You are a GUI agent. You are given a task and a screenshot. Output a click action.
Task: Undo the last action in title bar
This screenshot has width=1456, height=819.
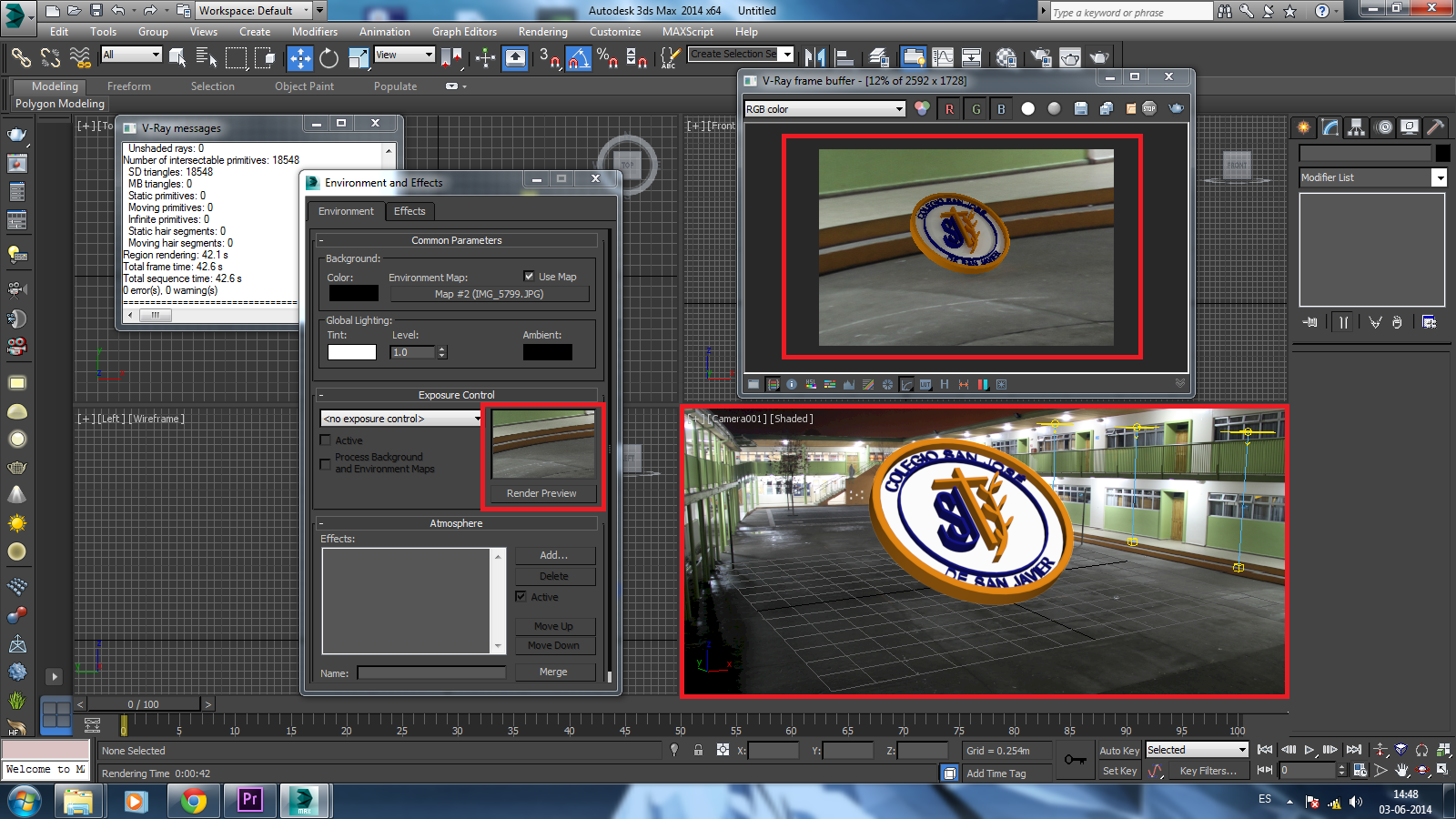(118, 11)
